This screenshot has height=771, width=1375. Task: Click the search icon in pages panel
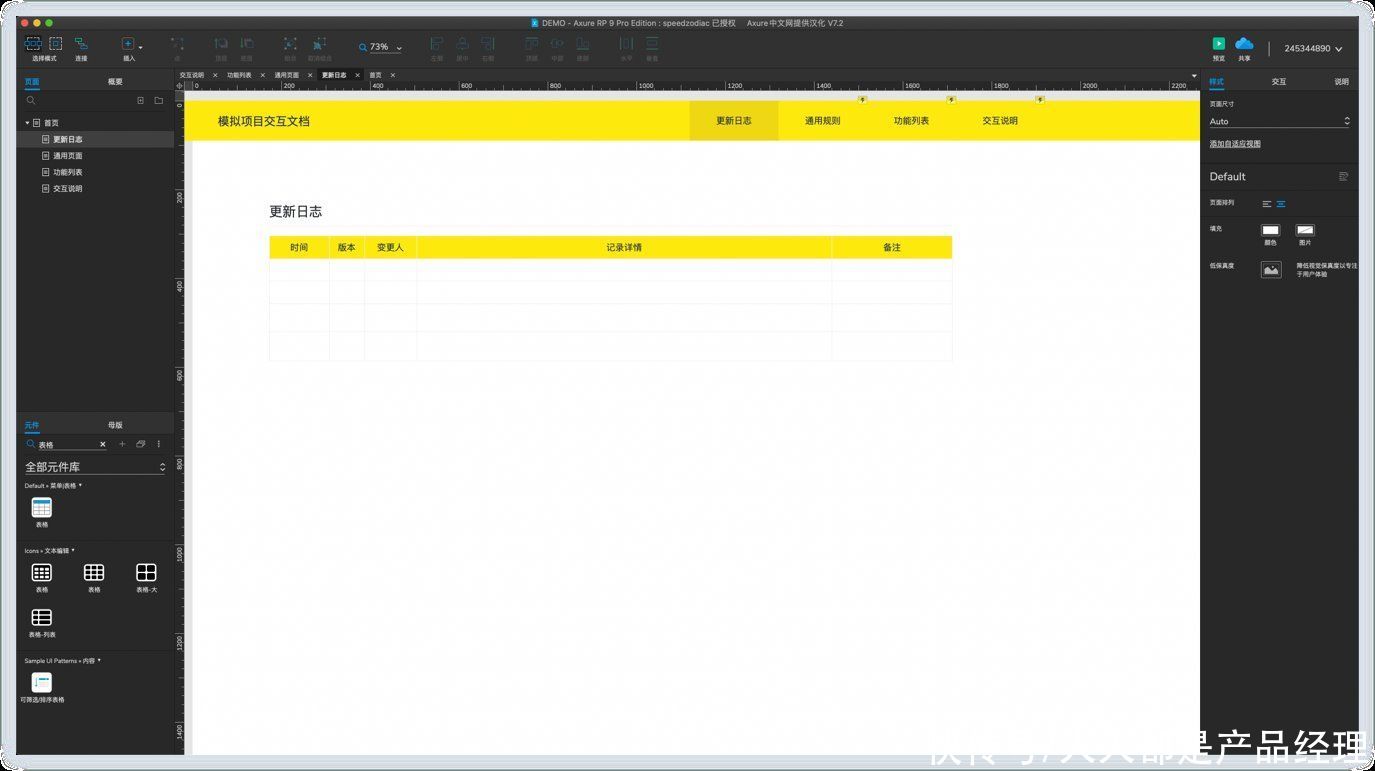(31, 101)
